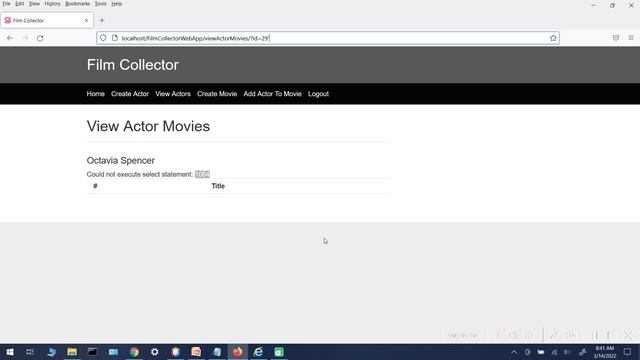Click the Octavia Spencer heading
Screen dimensions: 640x360
tap(120, 160)
